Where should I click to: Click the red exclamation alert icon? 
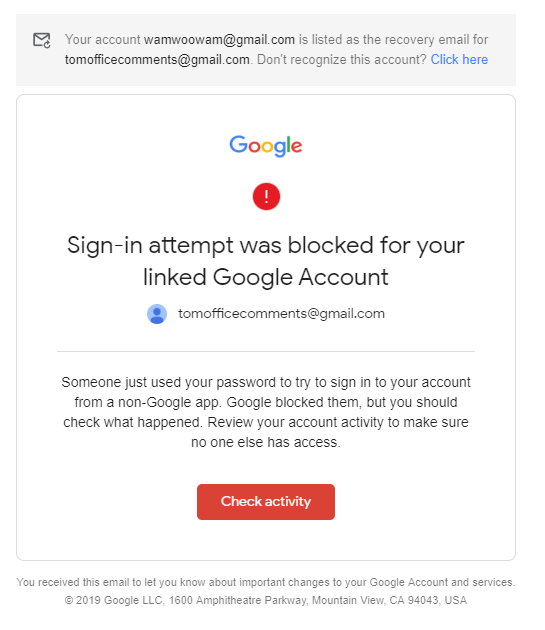(266, 196)
